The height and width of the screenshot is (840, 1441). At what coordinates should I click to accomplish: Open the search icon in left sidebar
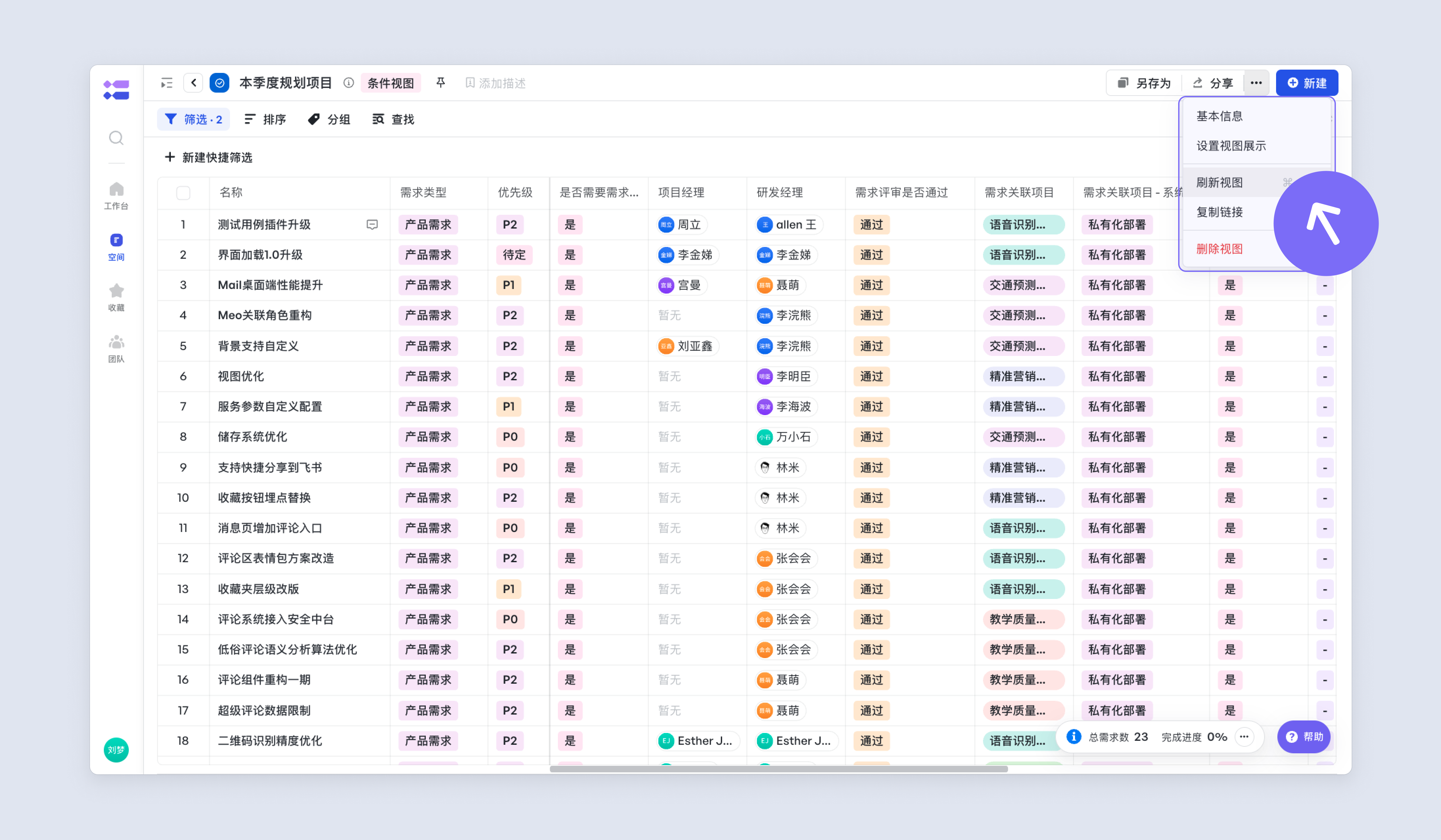116,138
